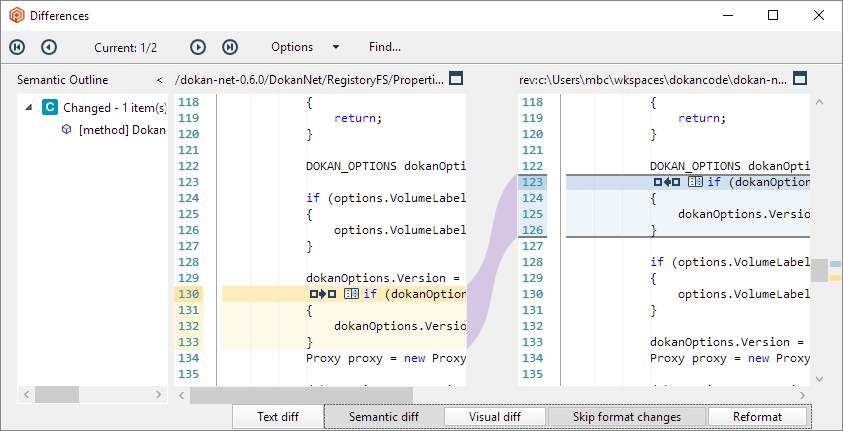Jump to the first difference

17,47
